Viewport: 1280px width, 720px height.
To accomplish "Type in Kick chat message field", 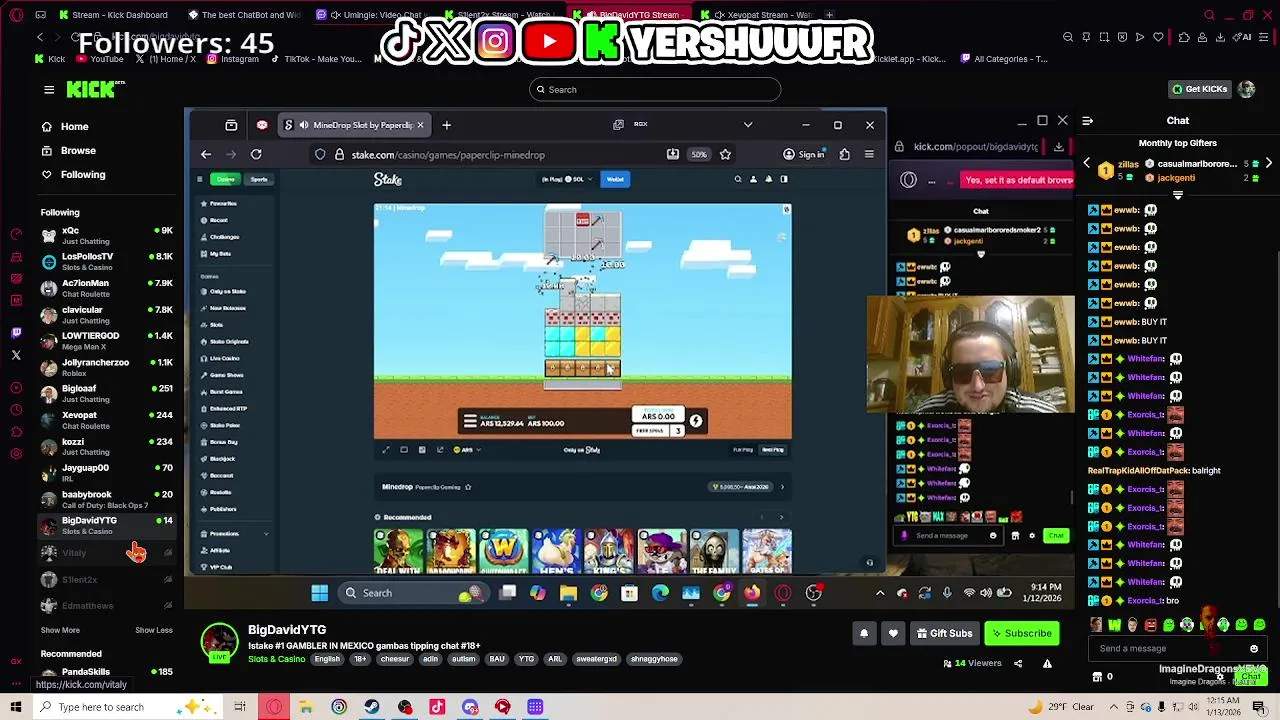I will click(1170, 648).
